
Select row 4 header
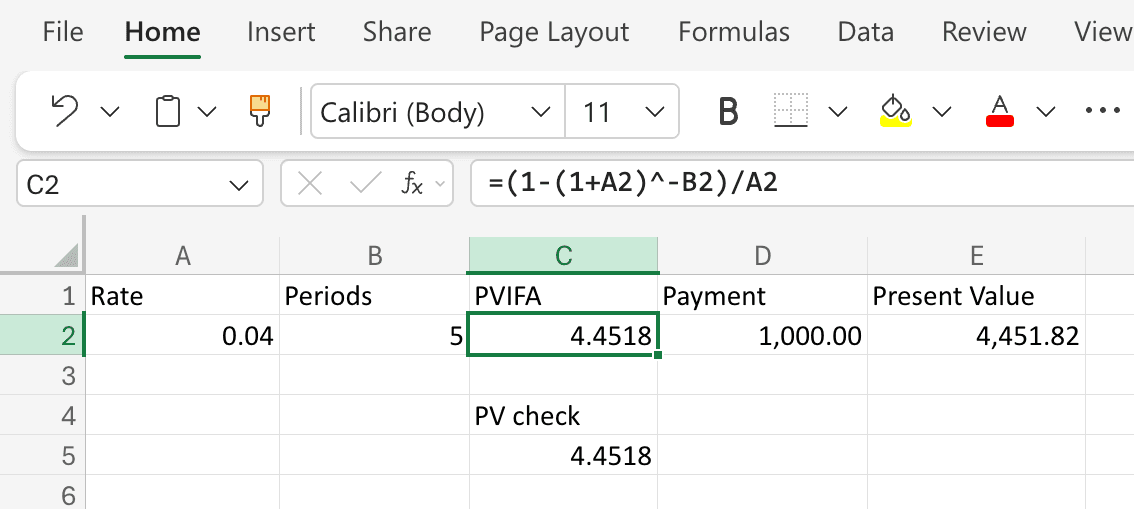pyautogui.click(x=43, y=415)
